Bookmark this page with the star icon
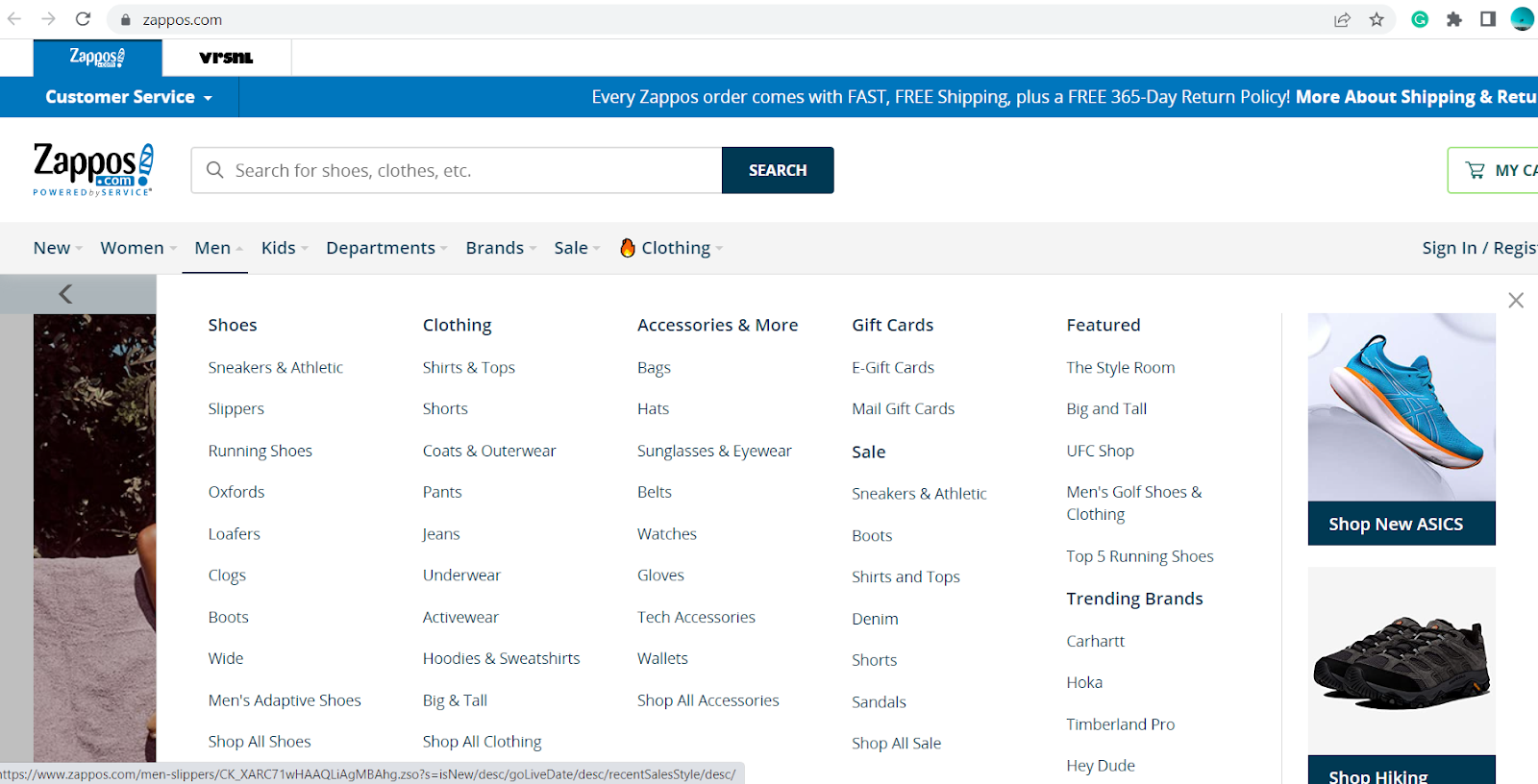This screenshot has width=1538, height=784. [x=1377, y=19]
